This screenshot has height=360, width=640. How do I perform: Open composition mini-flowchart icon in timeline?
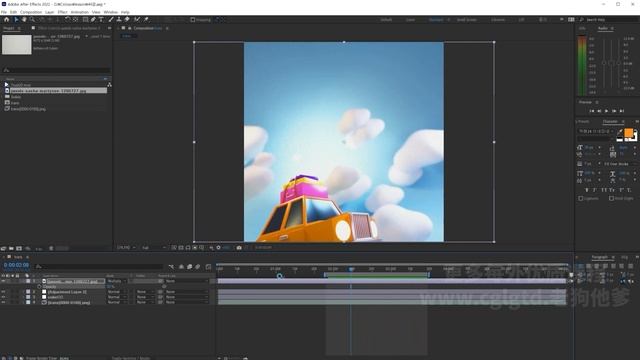click(x=171, y=267)
